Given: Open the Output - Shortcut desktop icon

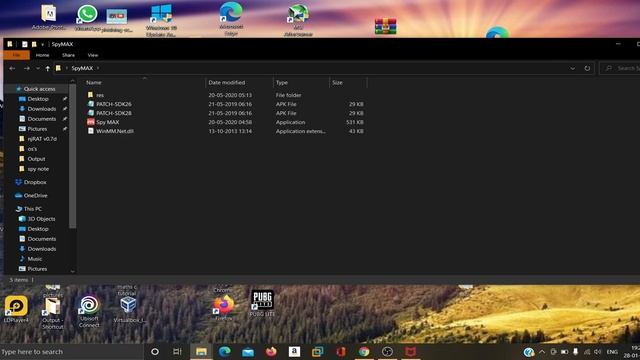Looking at the screenshot, I should pos(53,313).
